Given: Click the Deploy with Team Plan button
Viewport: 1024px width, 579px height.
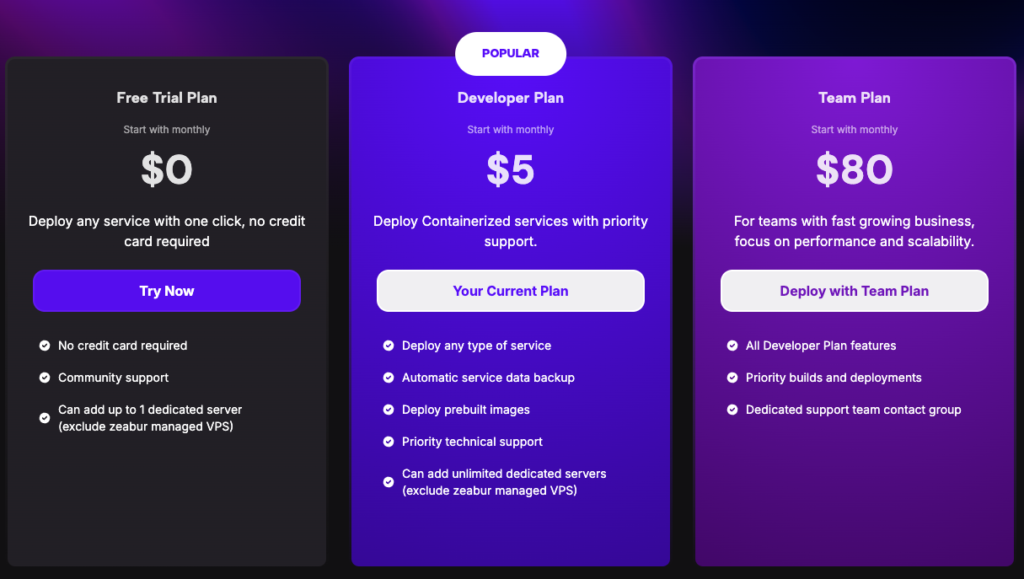Looking at the screenshot, I should (854, 291).
